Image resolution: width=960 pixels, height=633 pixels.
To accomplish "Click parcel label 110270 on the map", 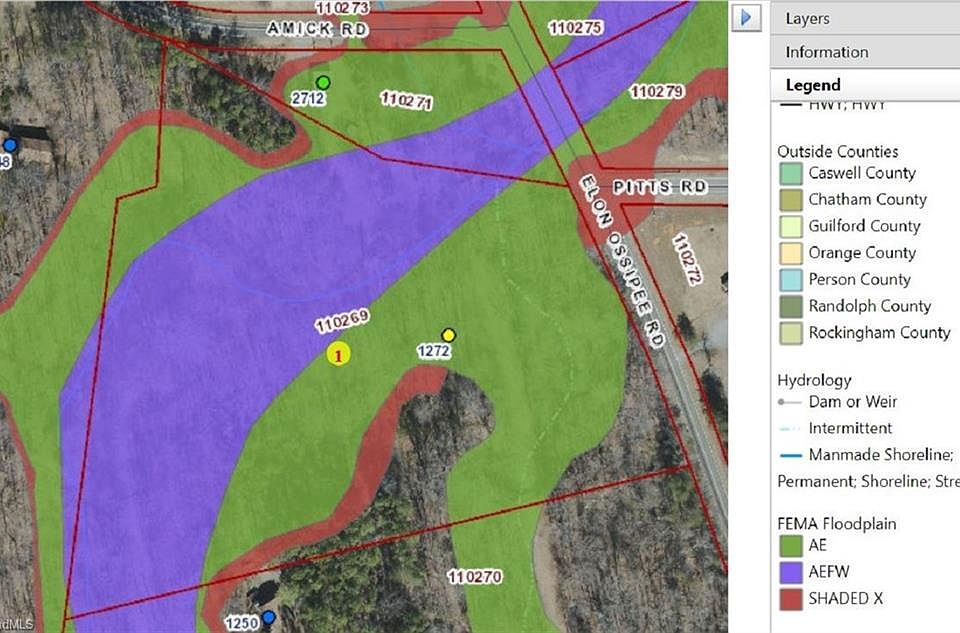I will pyautogui.click(x=475, y=577).
